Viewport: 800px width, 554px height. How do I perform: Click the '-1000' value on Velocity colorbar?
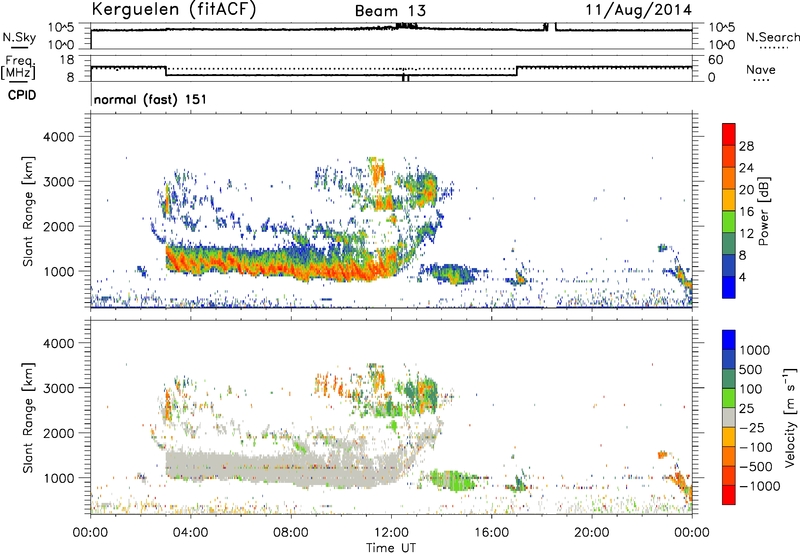point(760,486)
